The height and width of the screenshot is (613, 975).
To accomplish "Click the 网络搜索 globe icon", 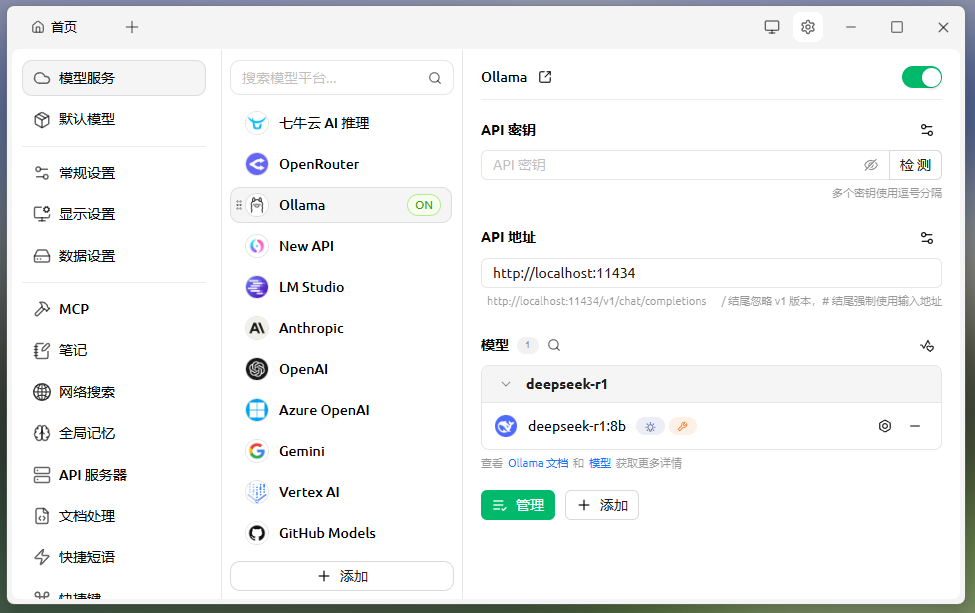I will pos(42,392).
